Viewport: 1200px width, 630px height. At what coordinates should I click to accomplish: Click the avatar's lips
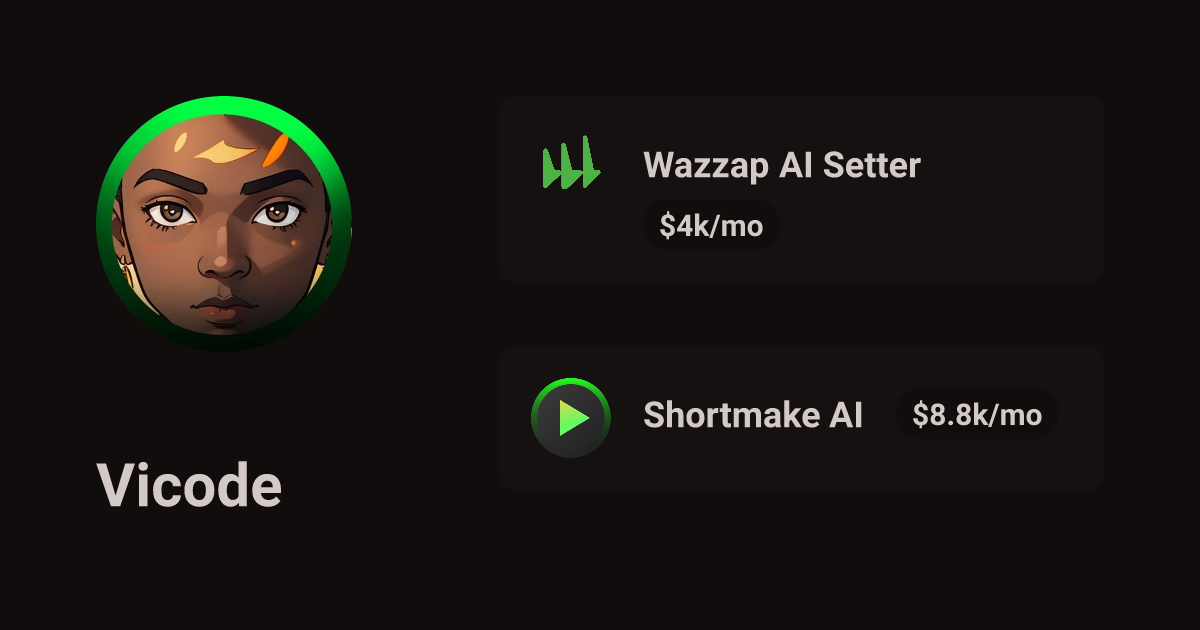pyautogui.click(x=226, y=306)
